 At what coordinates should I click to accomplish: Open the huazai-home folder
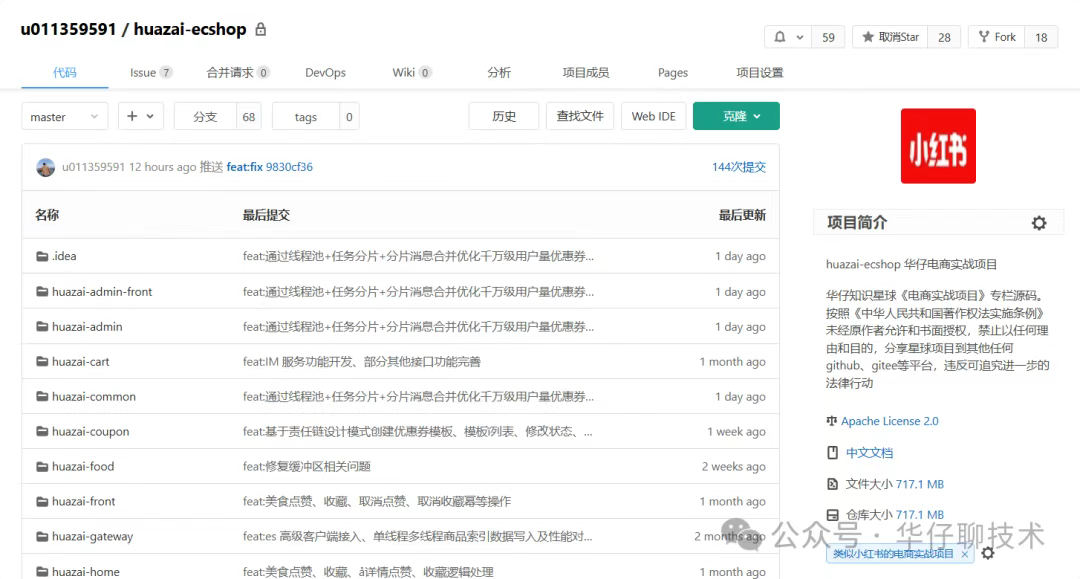click(85, 571)
